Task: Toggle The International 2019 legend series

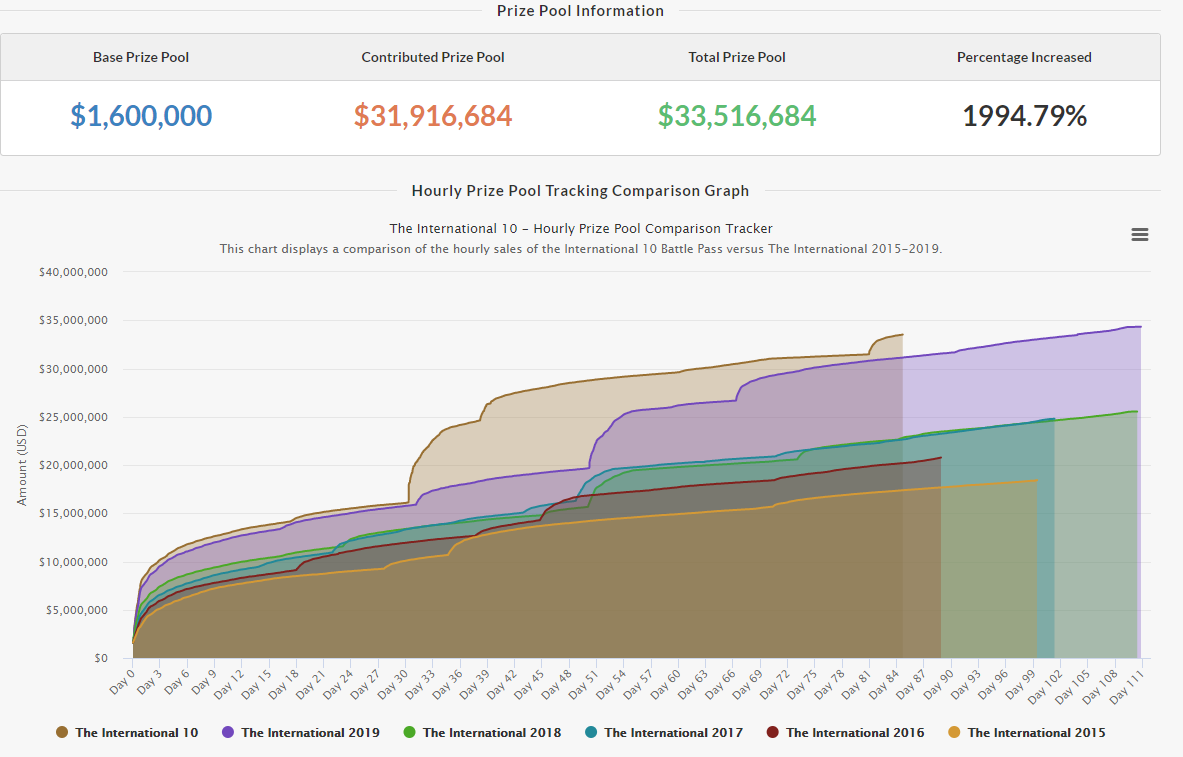Action: (x=300, y=732)
